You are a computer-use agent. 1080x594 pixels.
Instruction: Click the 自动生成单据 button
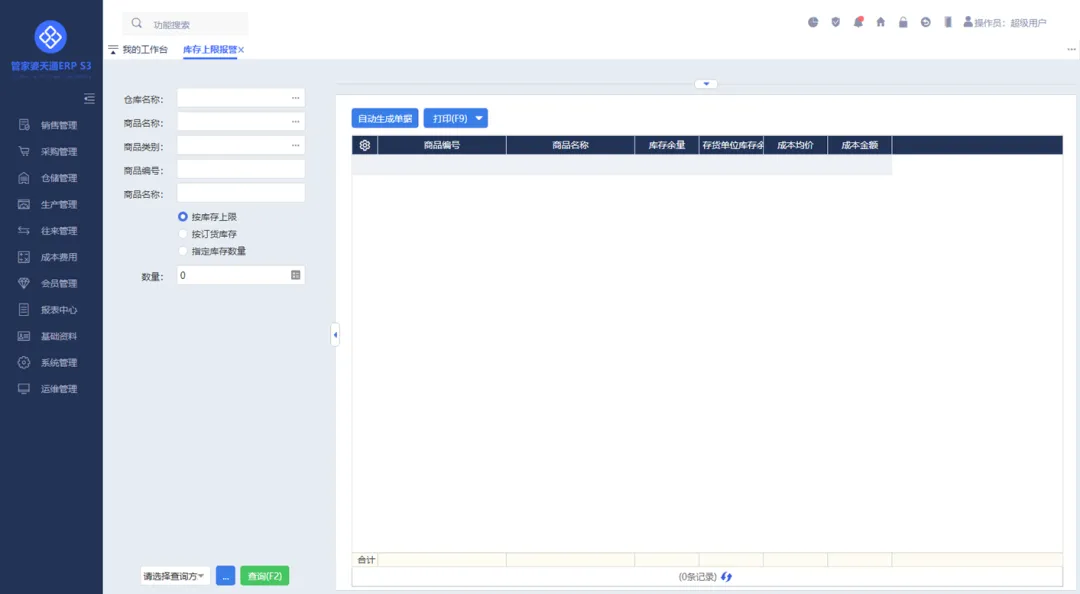tap(385, 118)
